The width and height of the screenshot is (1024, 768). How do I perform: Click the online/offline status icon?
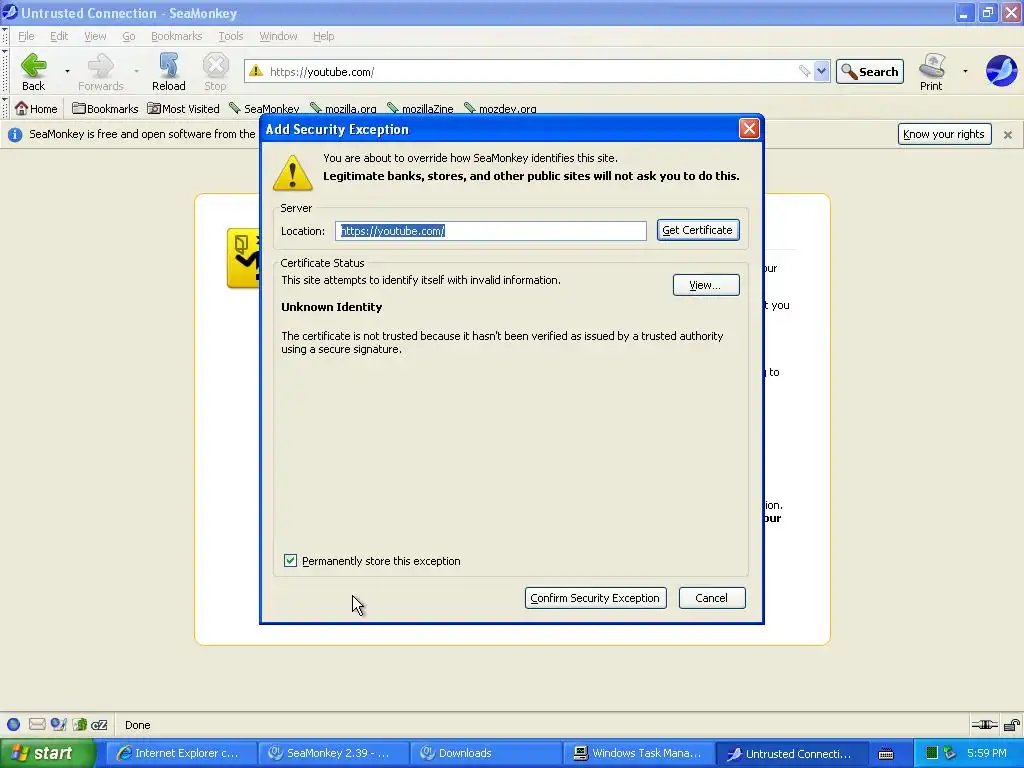coord(984,724)
